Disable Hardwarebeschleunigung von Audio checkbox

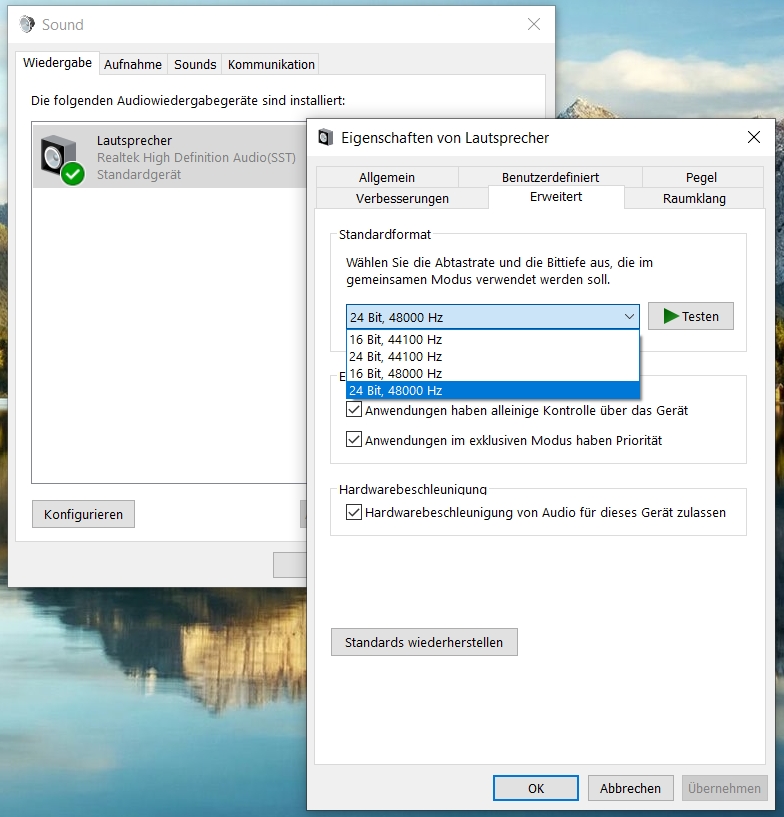tap(354, 512)
